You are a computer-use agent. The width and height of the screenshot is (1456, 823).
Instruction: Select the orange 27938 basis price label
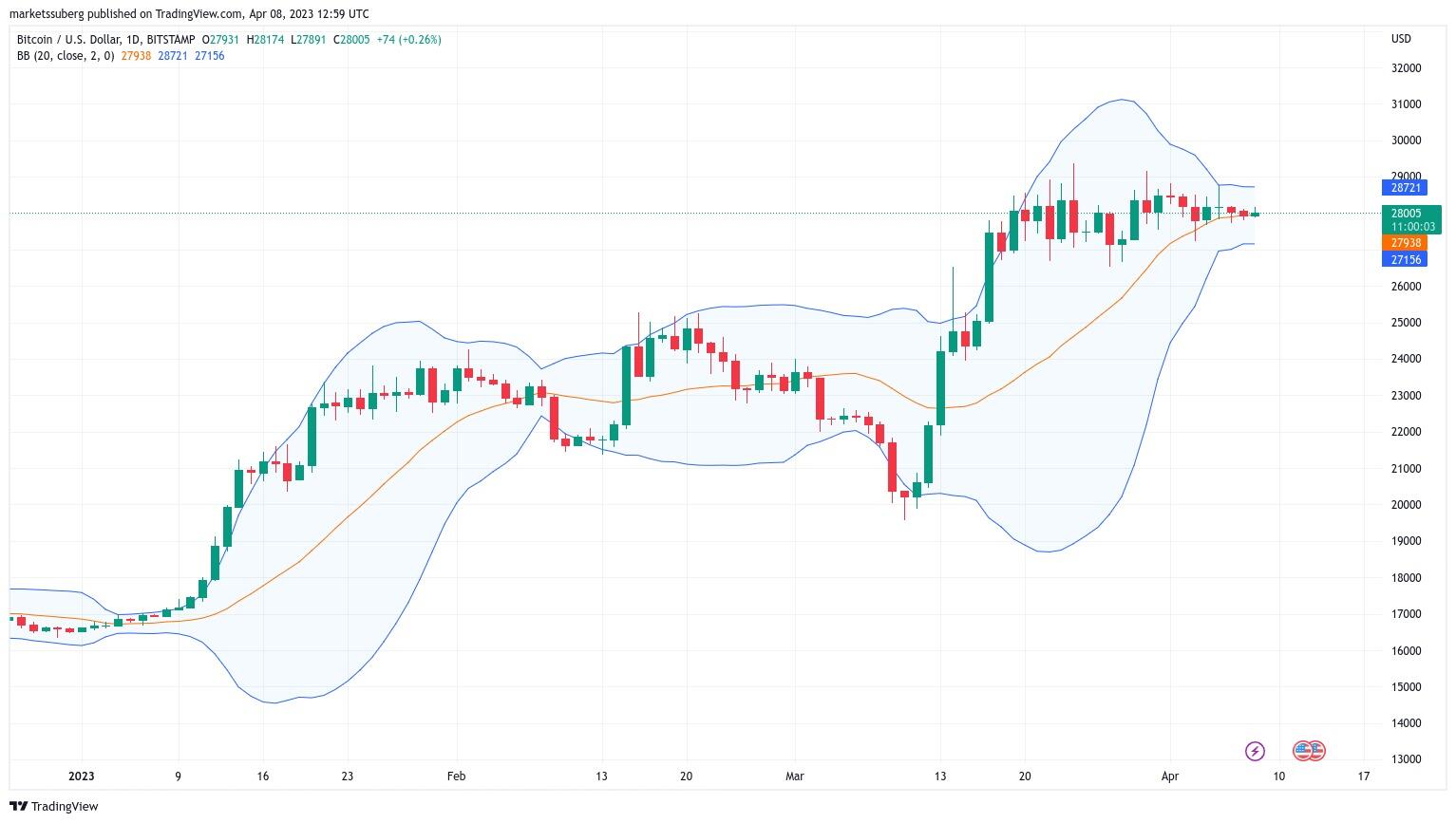coord(1405,243)
